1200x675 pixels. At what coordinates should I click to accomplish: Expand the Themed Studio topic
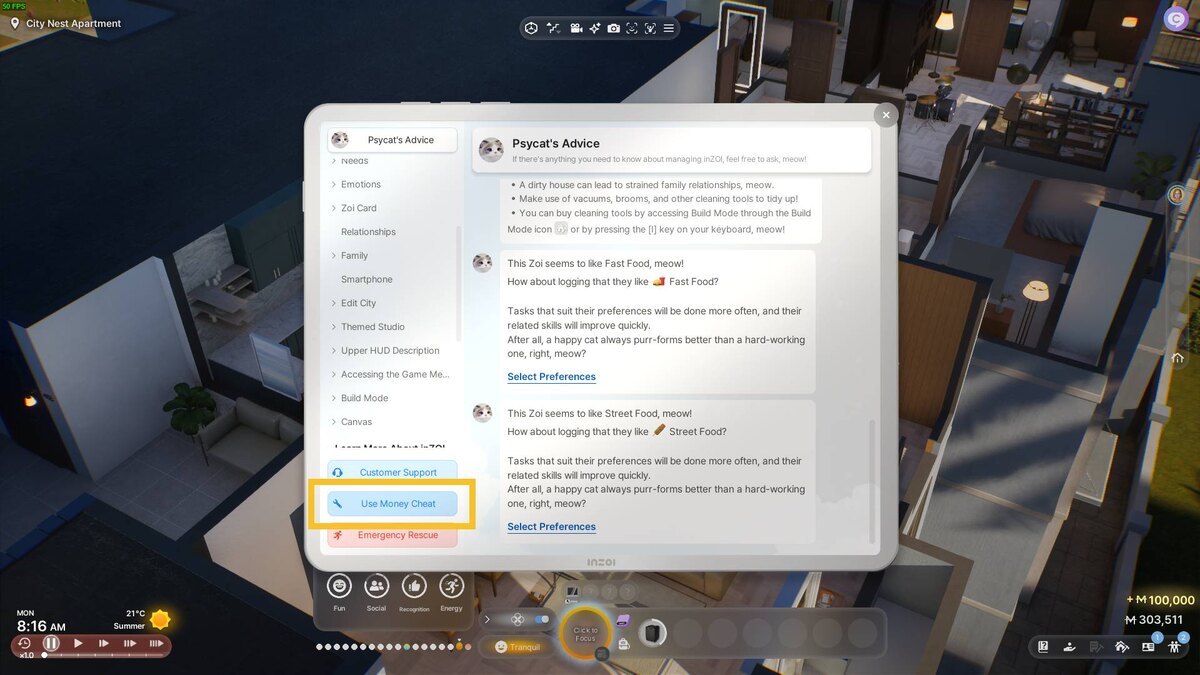point(333,327)
